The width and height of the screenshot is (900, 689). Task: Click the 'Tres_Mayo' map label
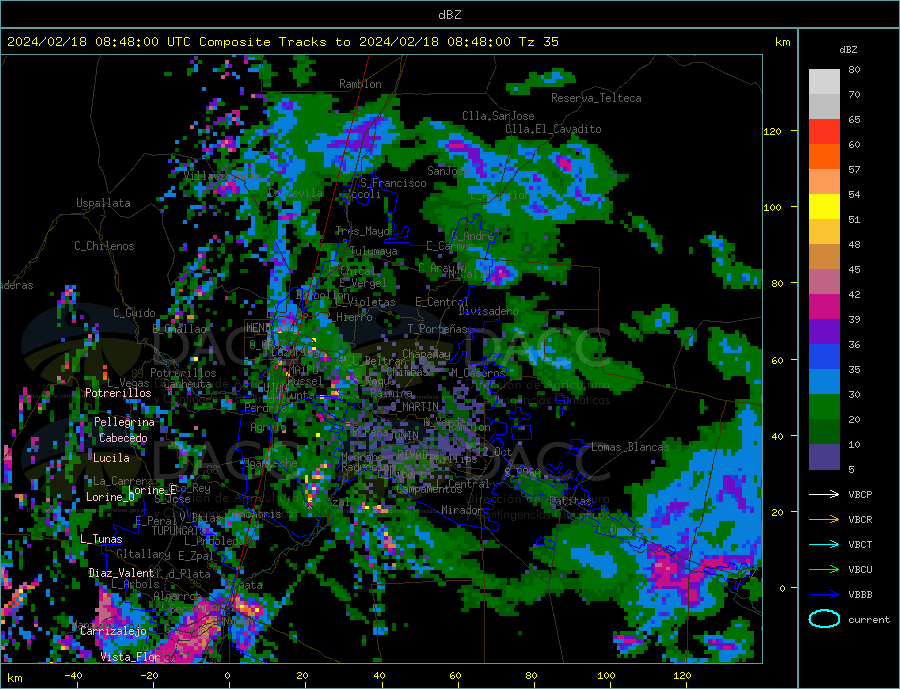coord(362,231)
